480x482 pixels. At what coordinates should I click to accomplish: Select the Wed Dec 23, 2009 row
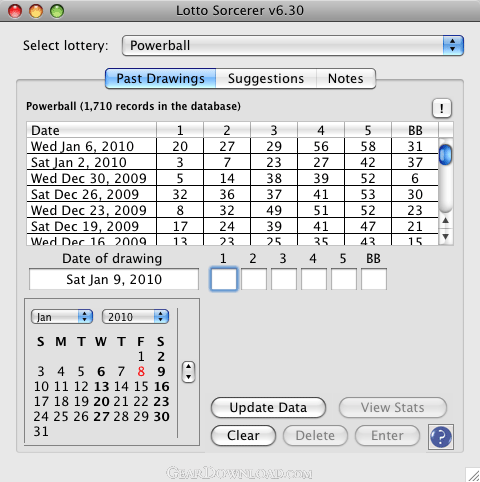[232, 210]
